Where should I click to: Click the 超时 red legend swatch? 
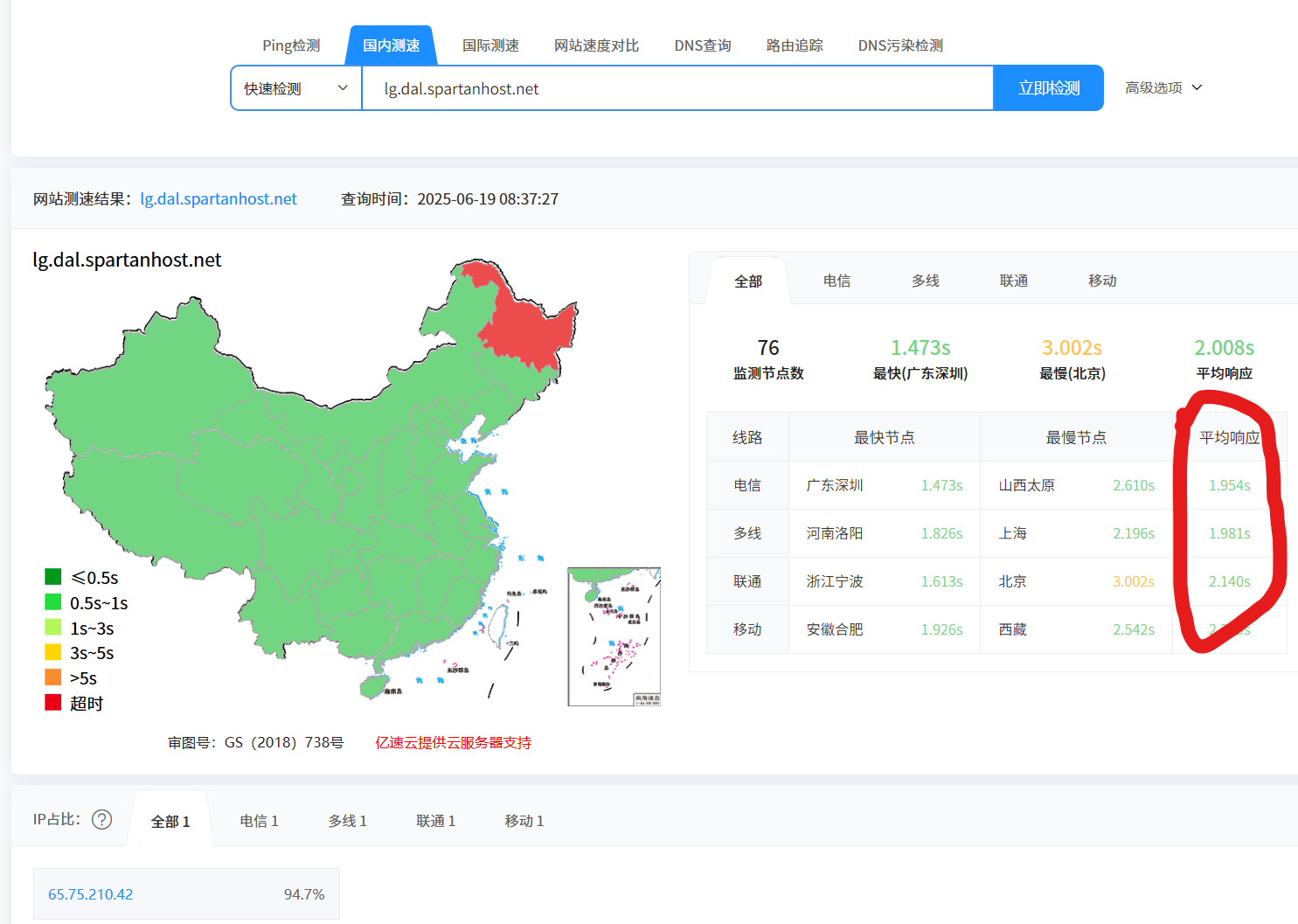click(53, 703)
